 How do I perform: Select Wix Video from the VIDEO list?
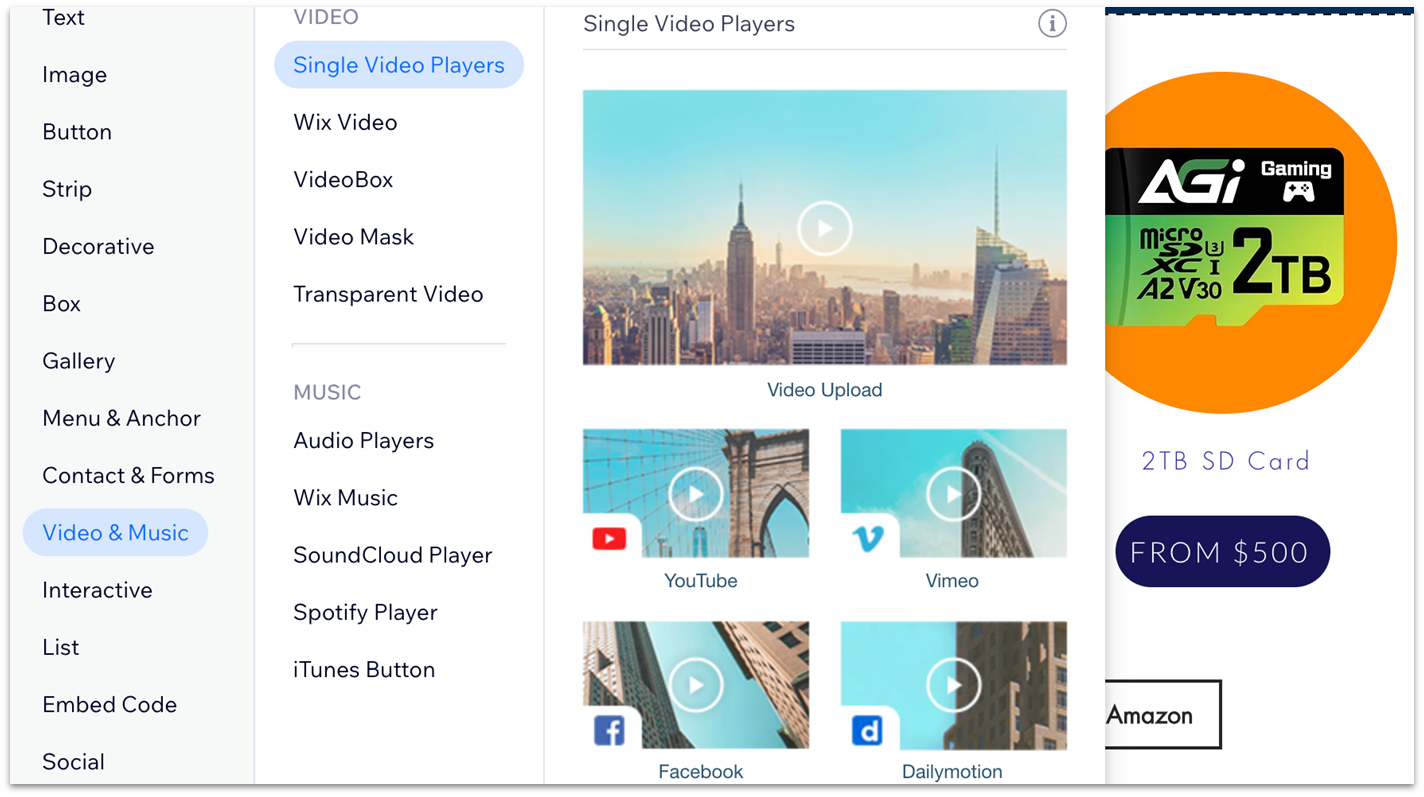345,122
